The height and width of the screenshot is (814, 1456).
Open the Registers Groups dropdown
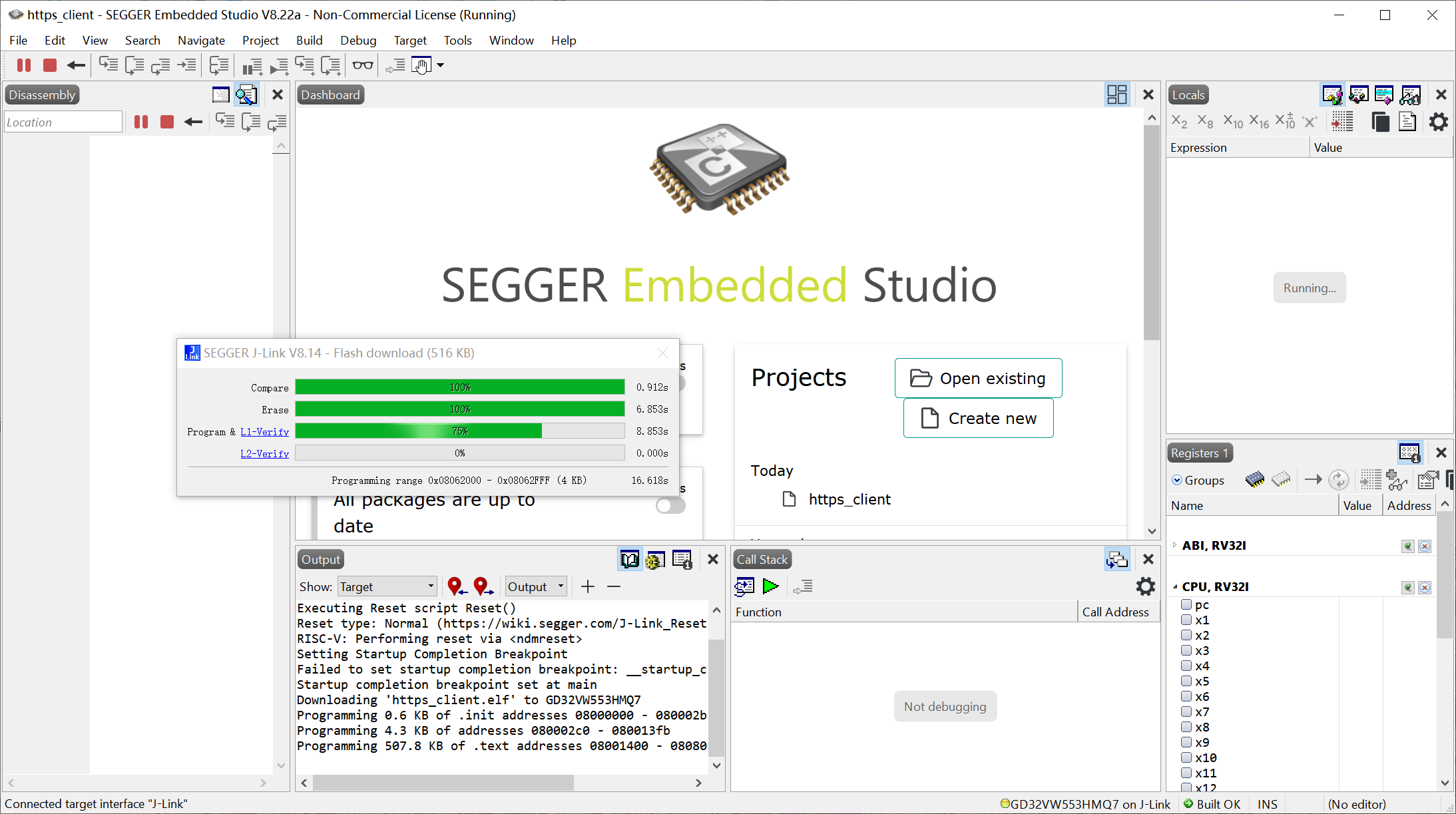[1198, 480]
